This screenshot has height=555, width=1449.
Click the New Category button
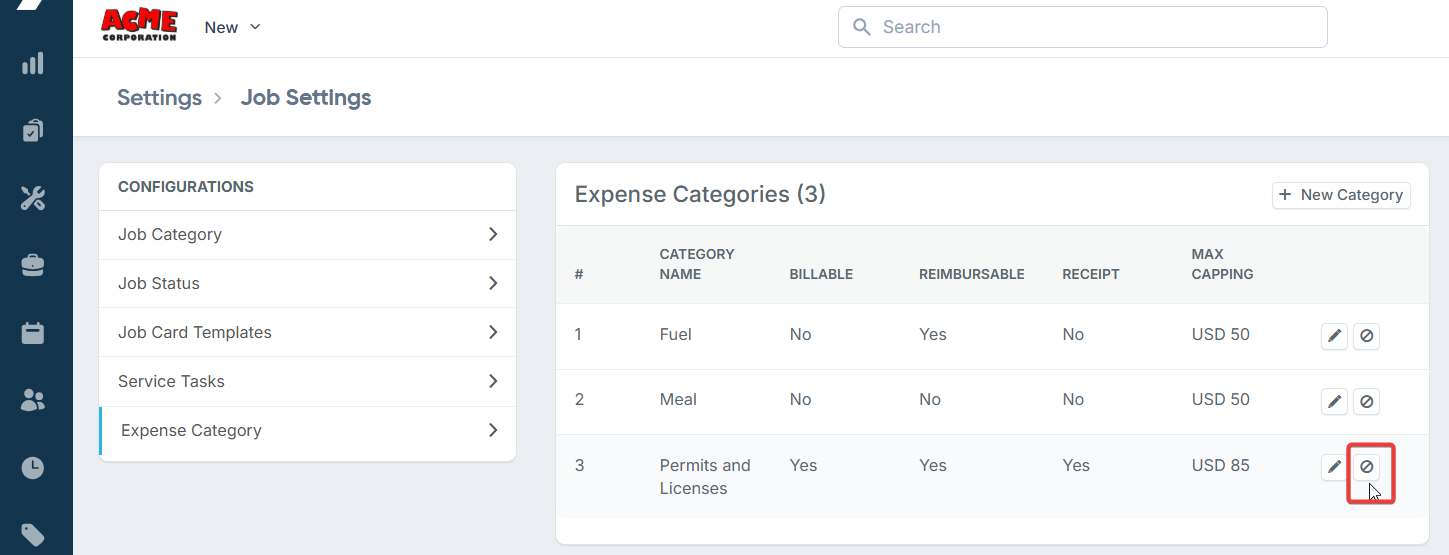[x=1341, y=195]
